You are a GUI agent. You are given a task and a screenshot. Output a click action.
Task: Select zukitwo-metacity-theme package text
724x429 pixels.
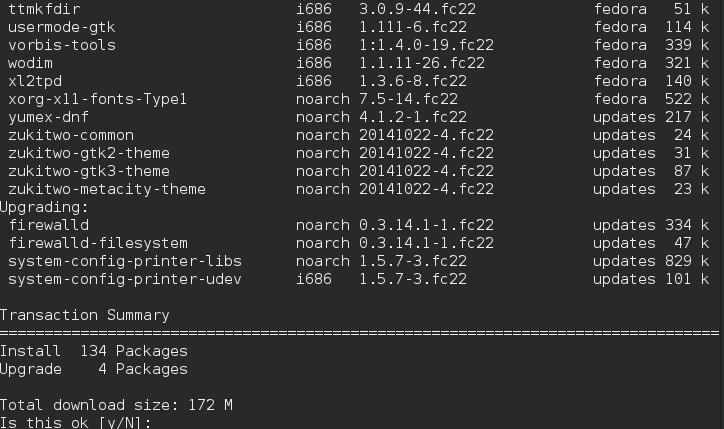pyautogui.click(x=107, y=189)
